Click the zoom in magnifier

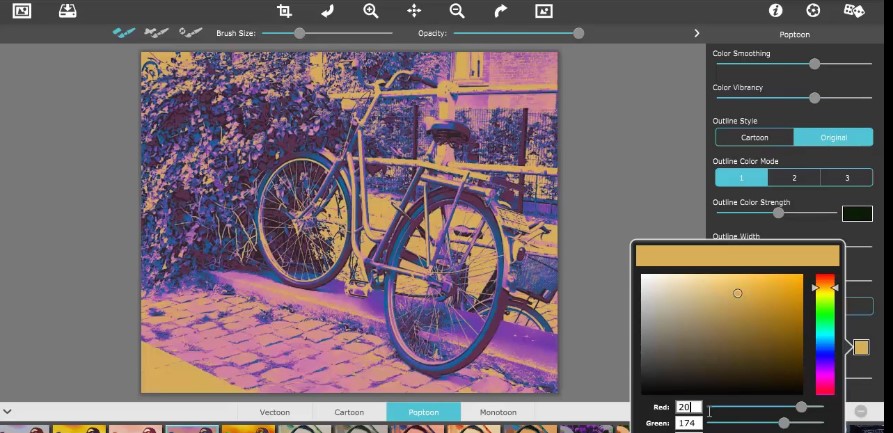371,11
